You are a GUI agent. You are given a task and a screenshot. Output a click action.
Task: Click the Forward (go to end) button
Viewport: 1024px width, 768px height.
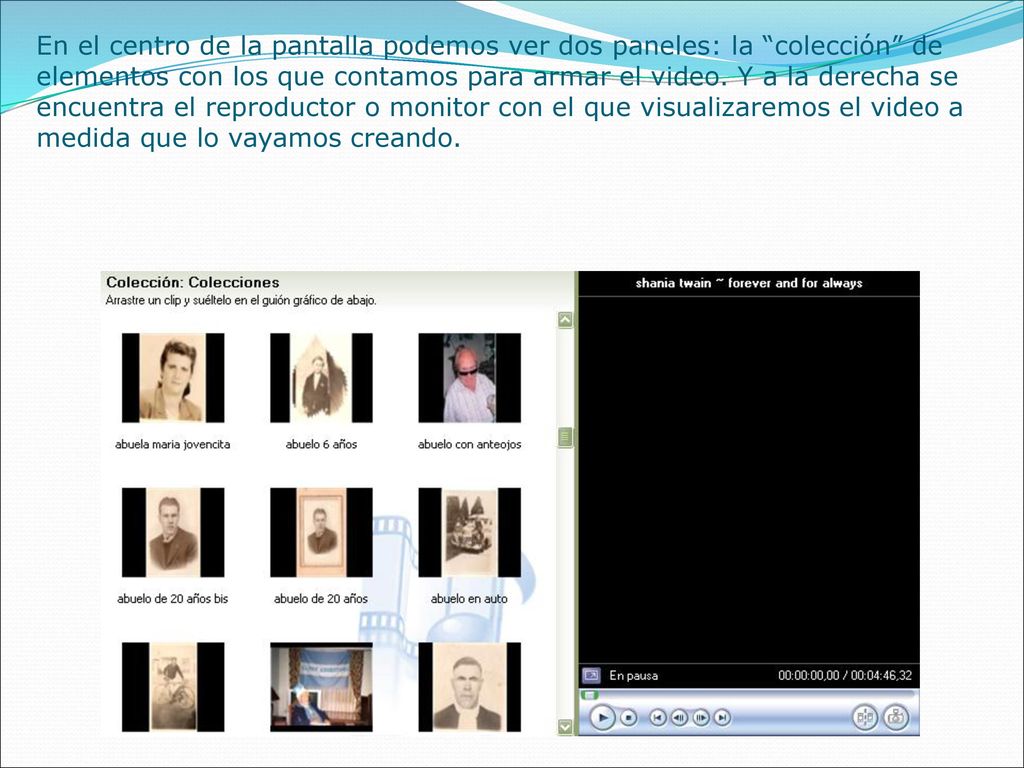722,718
